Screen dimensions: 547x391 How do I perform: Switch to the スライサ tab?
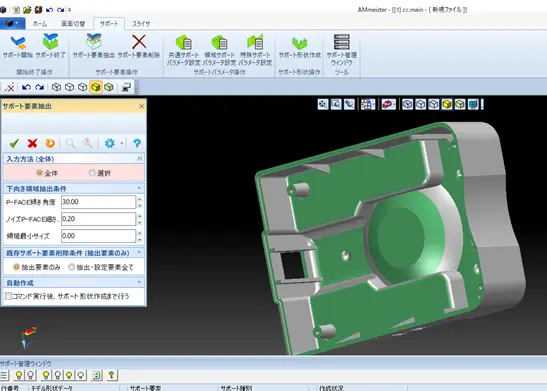pyautogui.click(x=141, y=24)
